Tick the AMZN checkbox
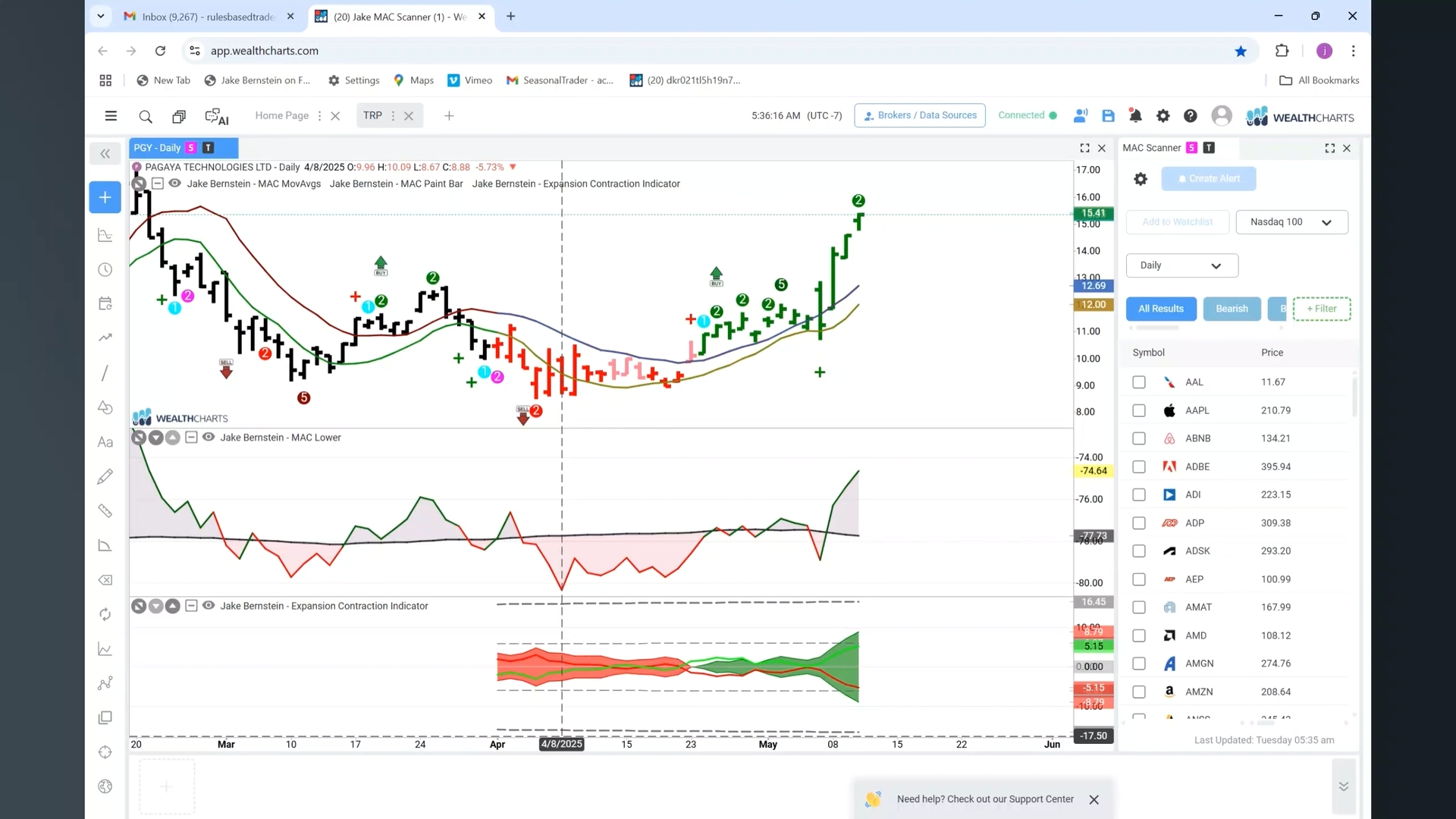1456x819 pixels. coord(1139,692)
